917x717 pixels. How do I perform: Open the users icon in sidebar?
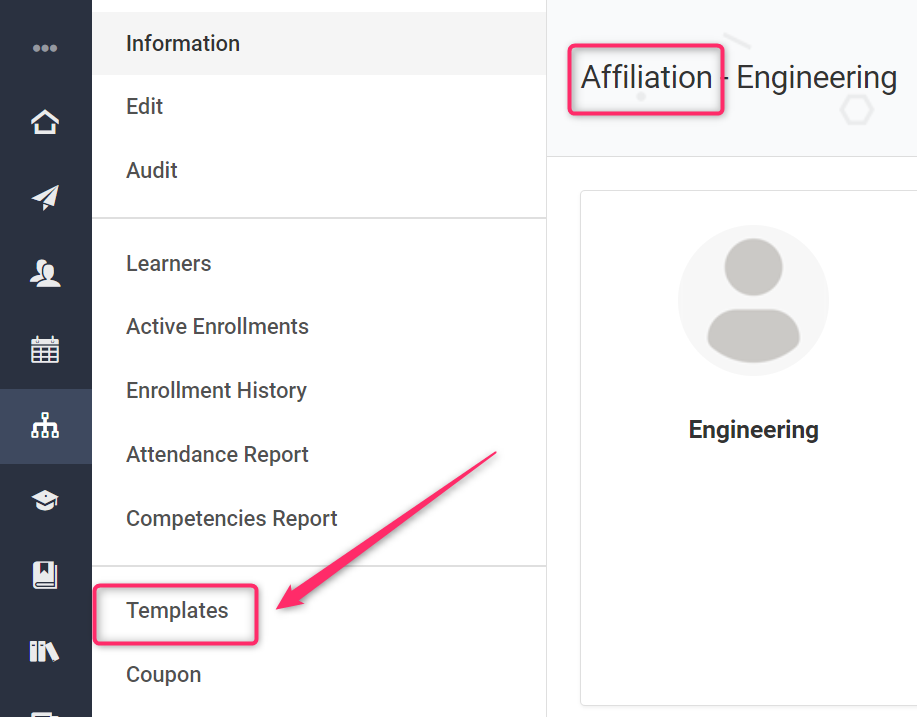click(x=45, y=273)
